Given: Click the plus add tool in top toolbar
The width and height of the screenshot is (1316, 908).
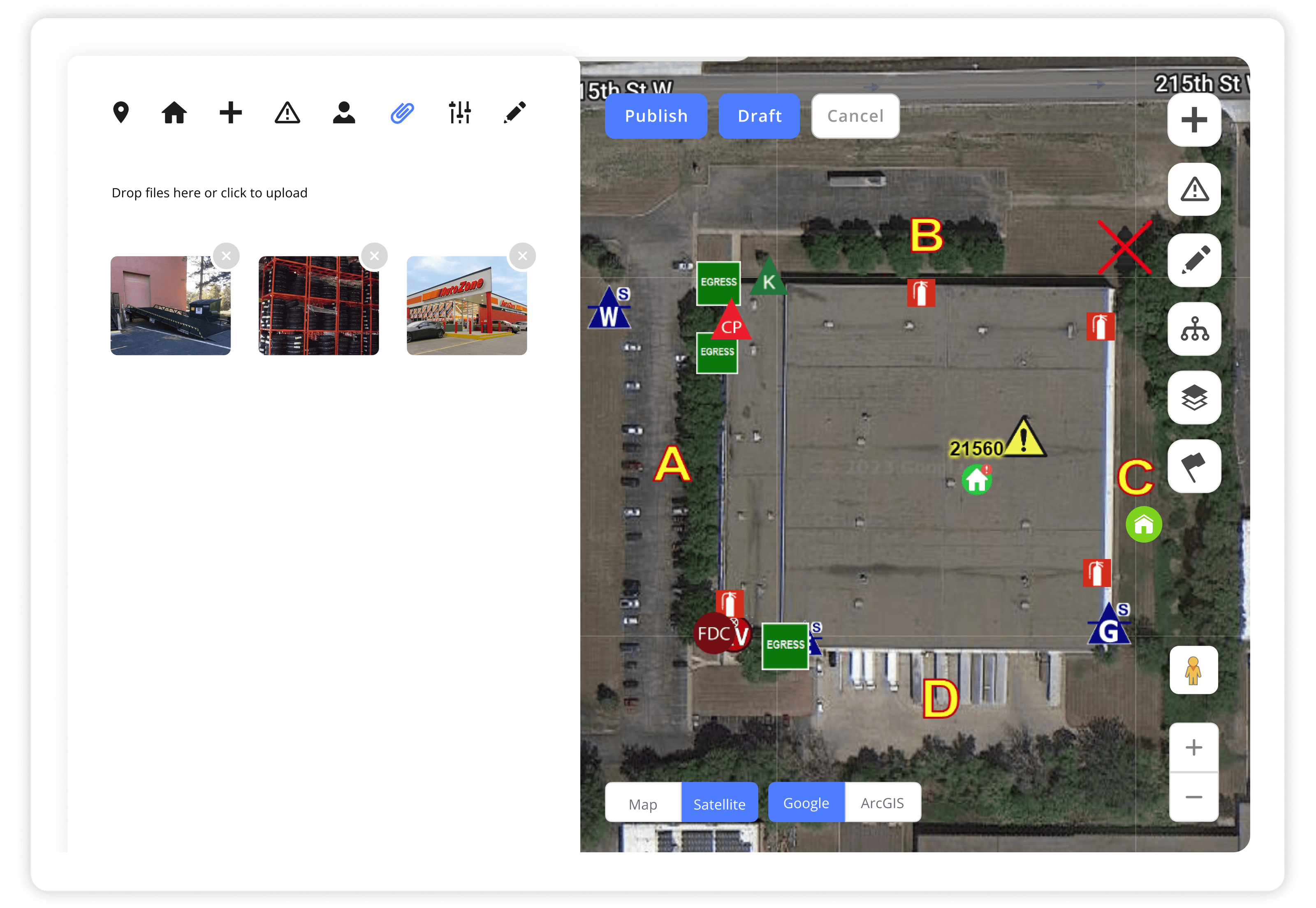Looking at the screenshot, I should [x=230, y=113].
